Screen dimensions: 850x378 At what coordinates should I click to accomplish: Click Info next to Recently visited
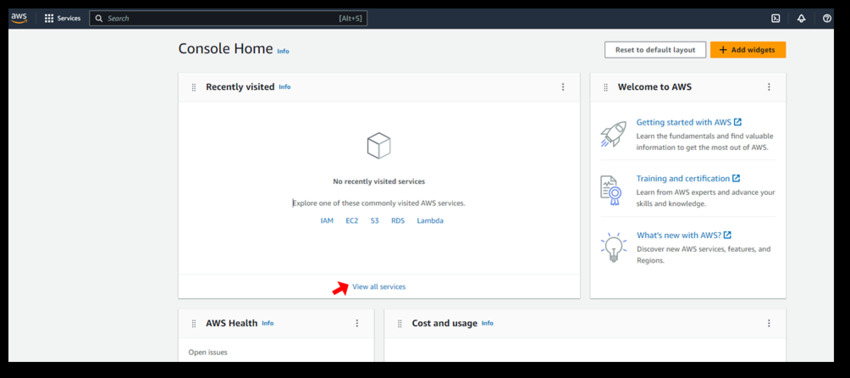[285, 87]
